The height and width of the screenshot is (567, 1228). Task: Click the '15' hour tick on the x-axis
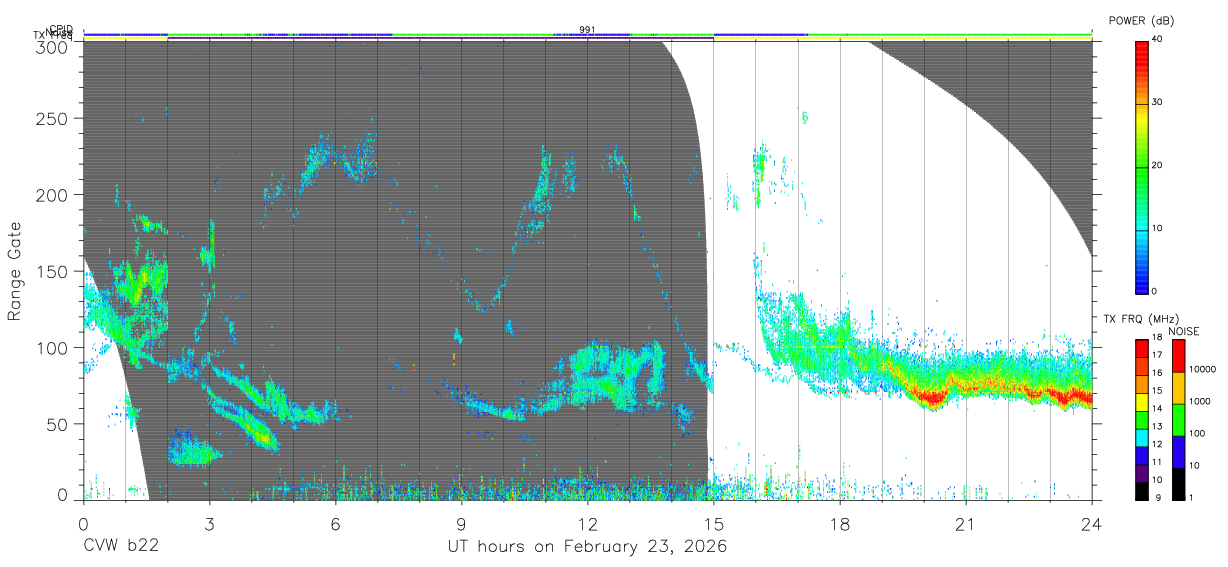click(714, 523)
